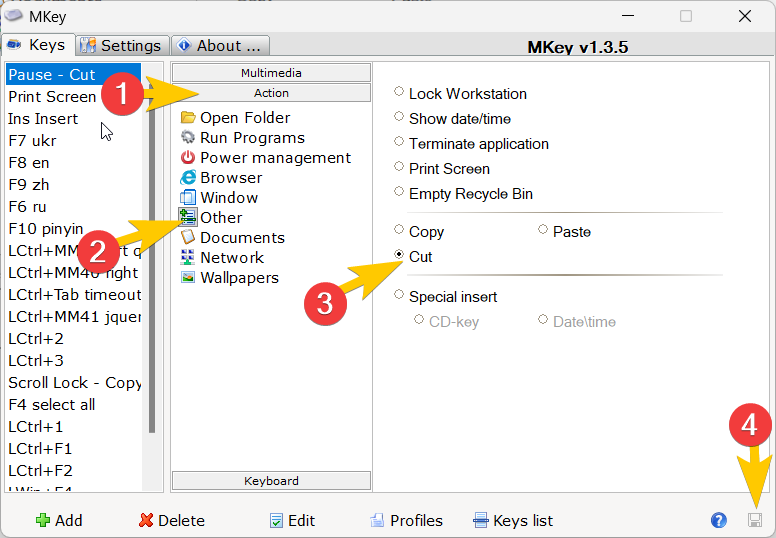Click the Delete button label
Screen dimensions: 776x538
click(181, 521)
